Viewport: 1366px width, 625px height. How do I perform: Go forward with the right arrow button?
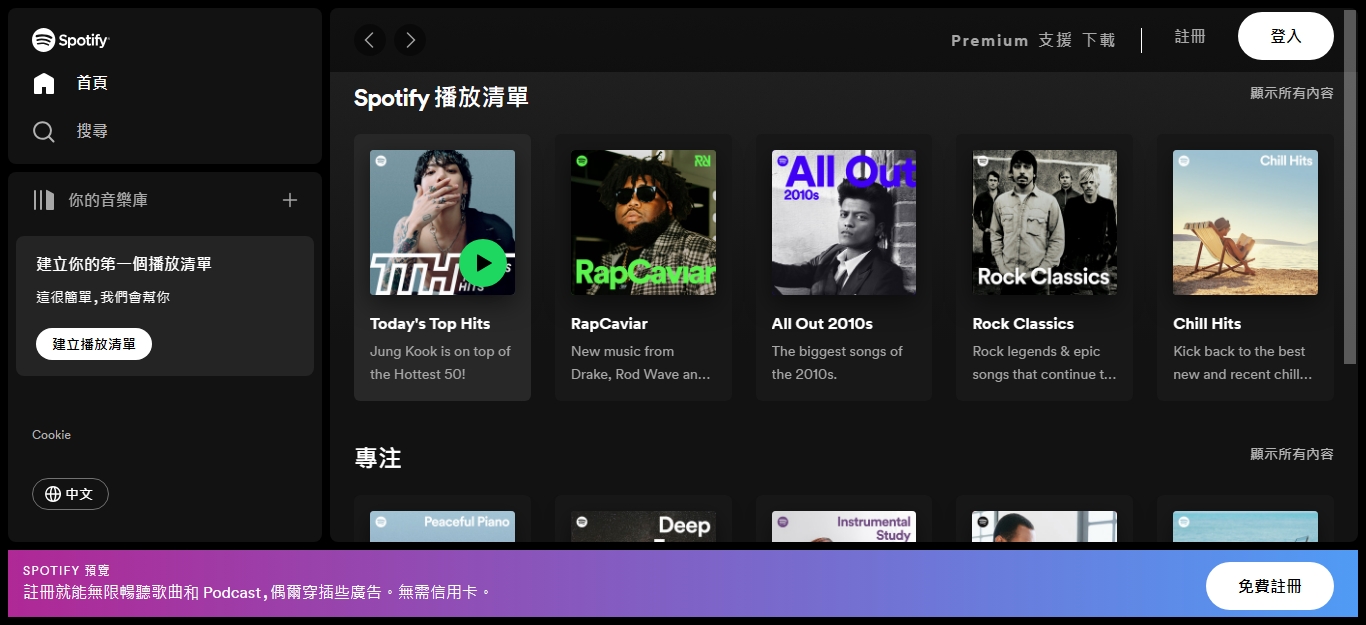click(x=410, y=40)
